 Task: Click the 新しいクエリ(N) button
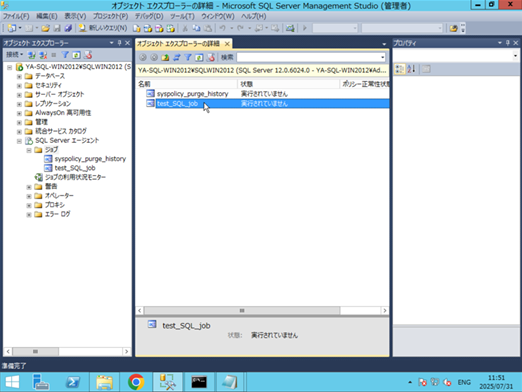(x=103, y=28)
